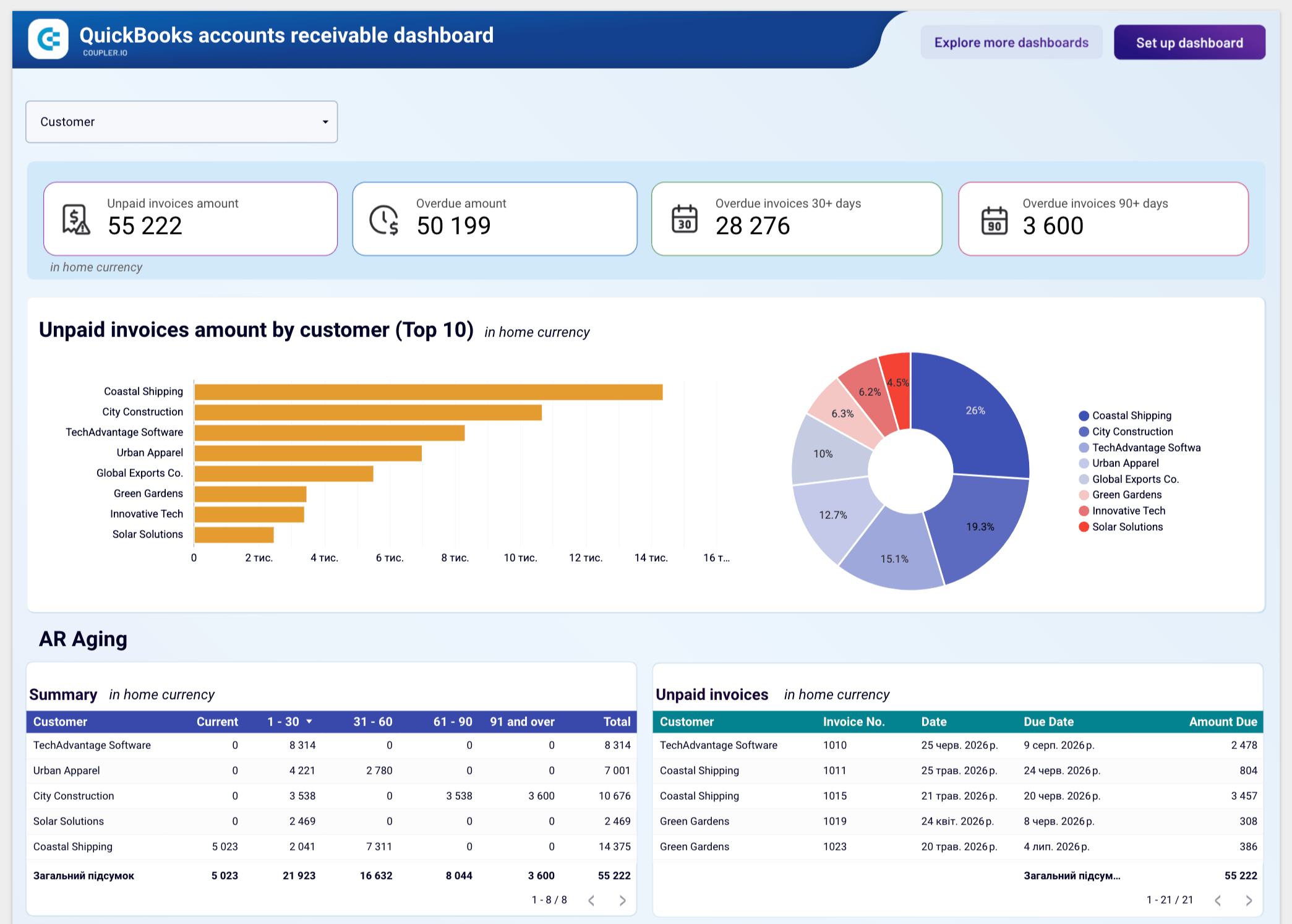The image size is (1292, 924).
Task: Sort Summary table by Customer column
Action: (60, 722)
